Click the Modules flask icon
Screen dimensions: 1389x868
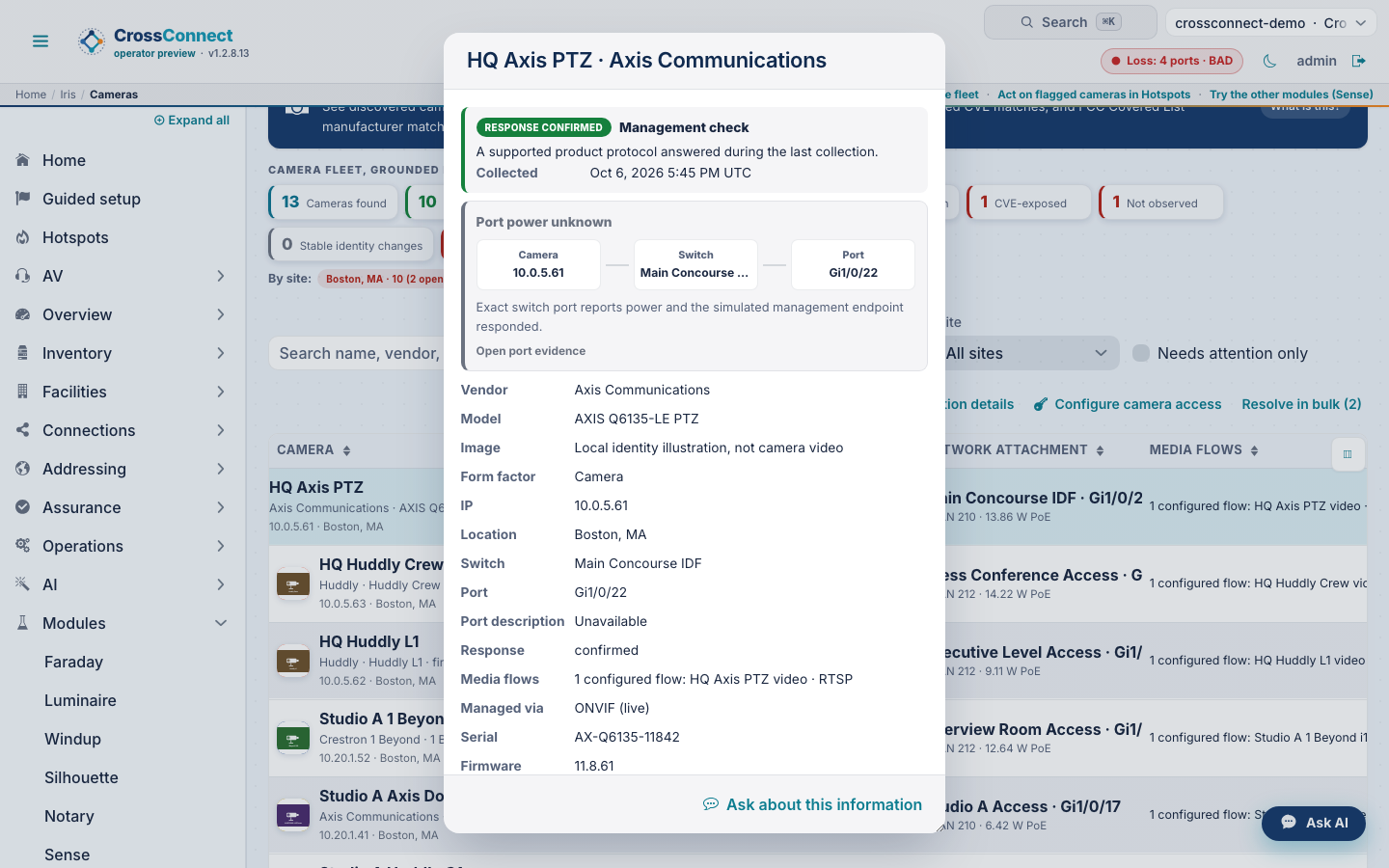(x=23, y=623)
